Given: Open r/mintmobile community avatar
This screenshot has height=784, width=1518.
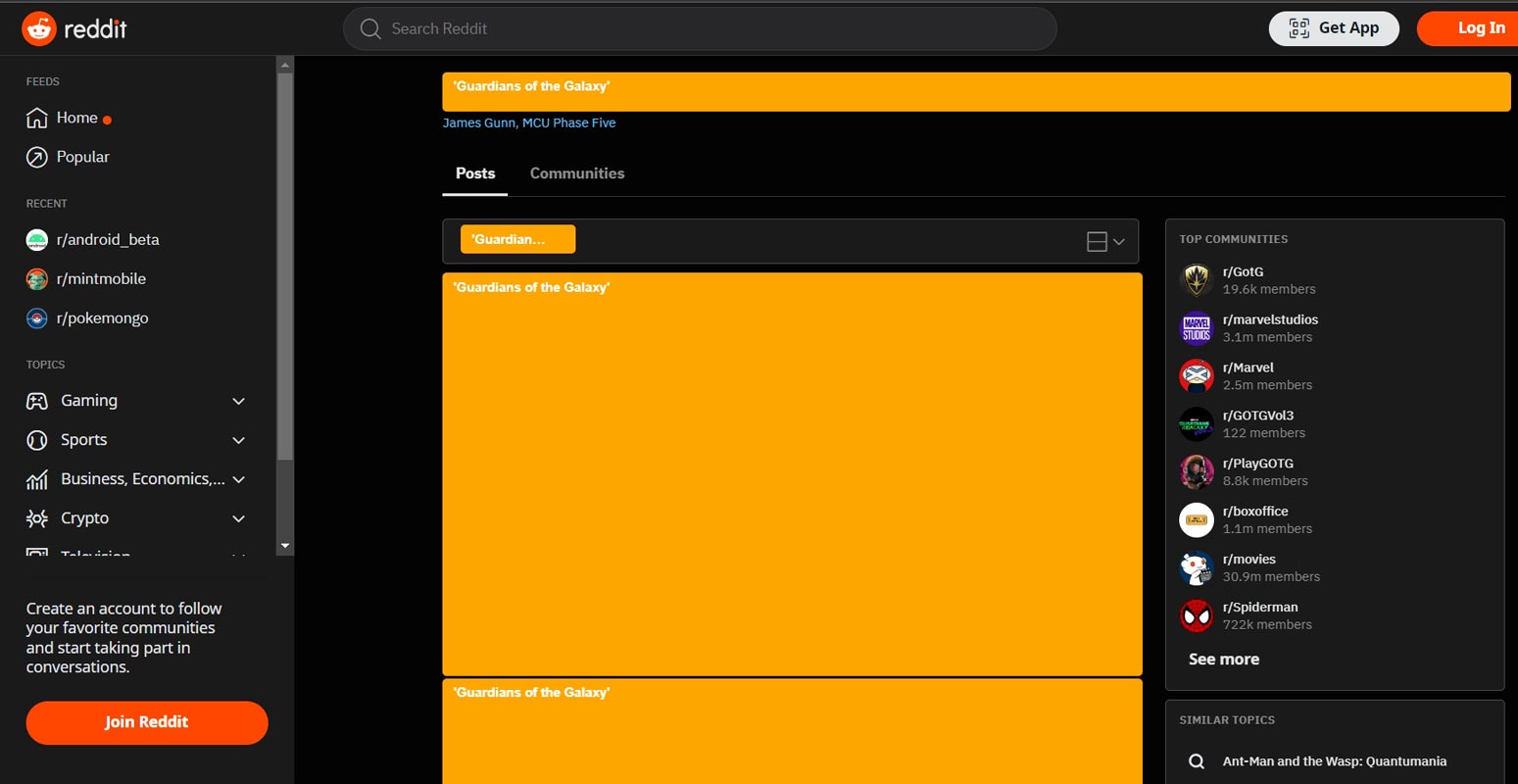Looking at the screenshot, I should point(36,278).
